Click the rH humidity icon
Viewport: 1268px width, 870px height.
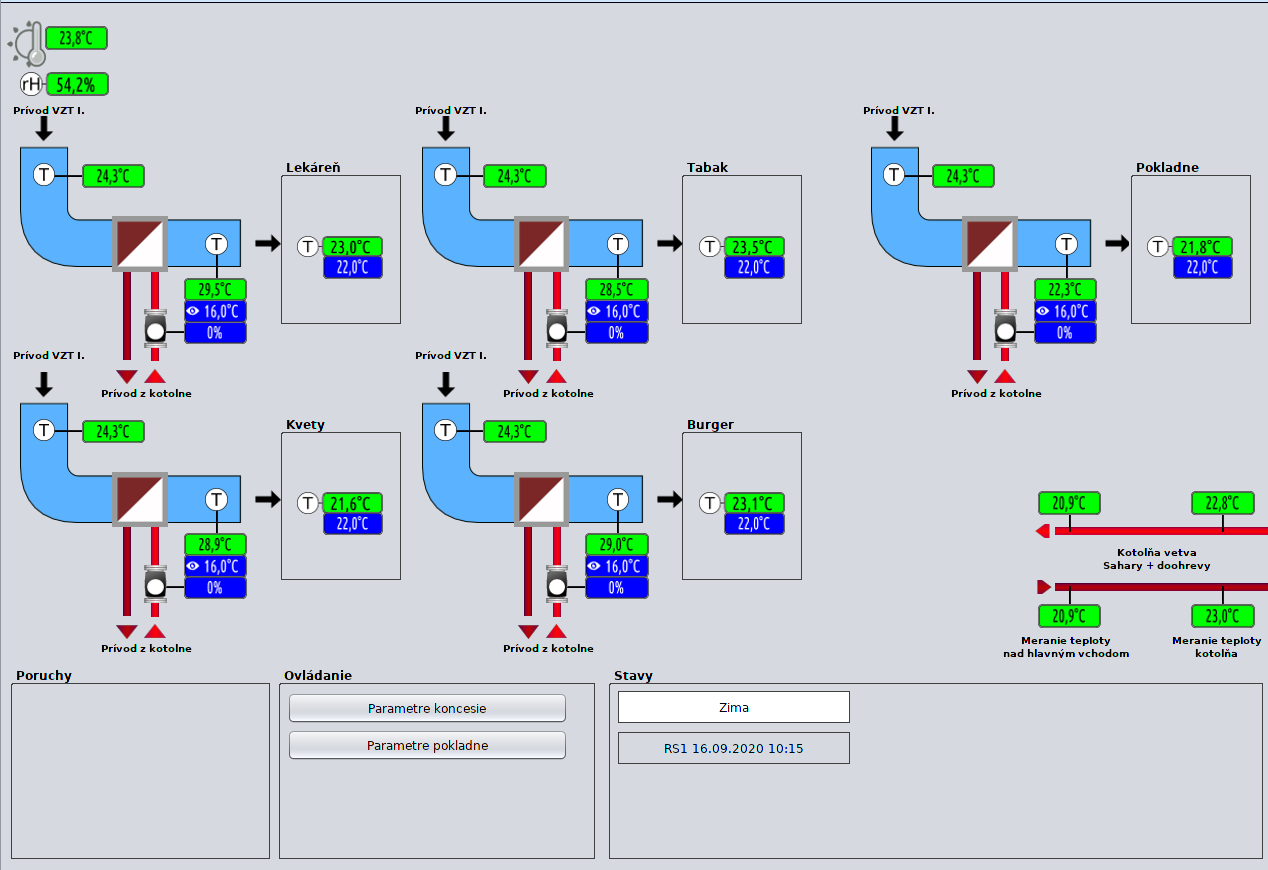(x=33, y=84)
